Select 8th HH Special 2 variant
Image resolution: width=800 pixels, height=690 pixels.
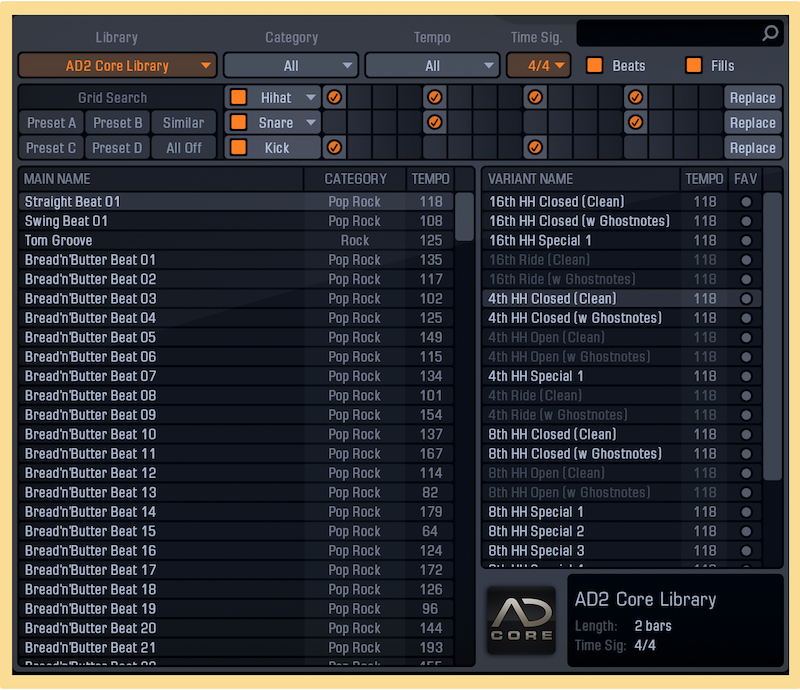[622, 531]
